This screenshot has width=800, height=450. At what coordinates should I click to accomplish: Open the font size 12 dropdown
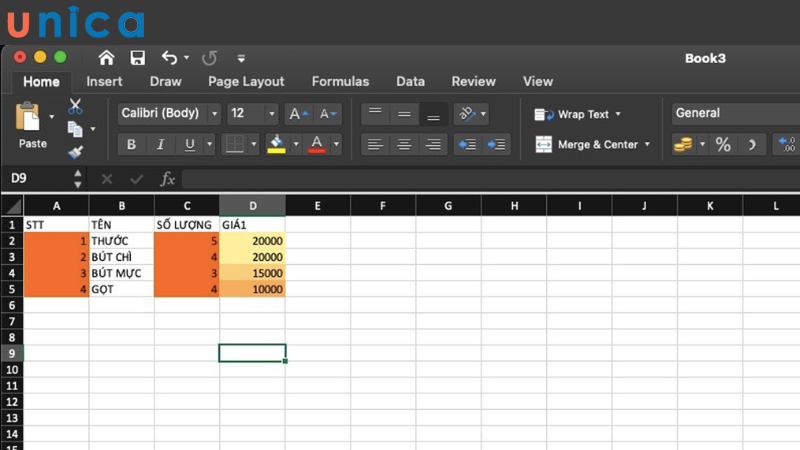coord(270,114)
